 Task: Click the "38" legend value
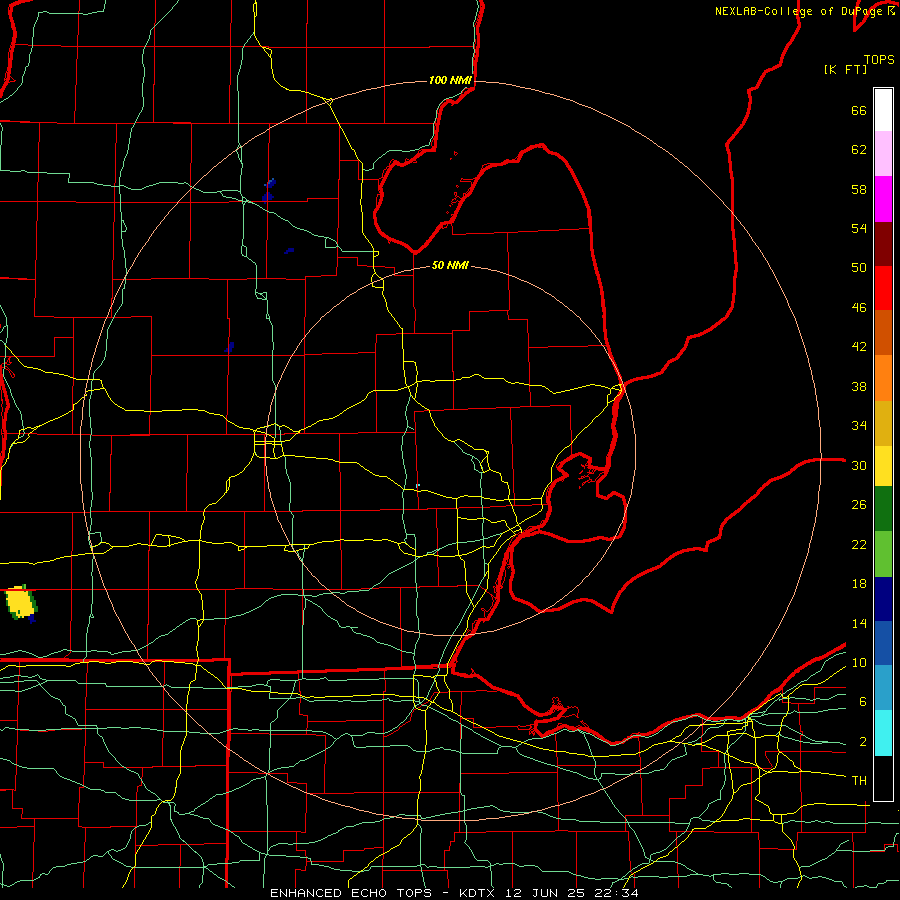pos(859,386)
